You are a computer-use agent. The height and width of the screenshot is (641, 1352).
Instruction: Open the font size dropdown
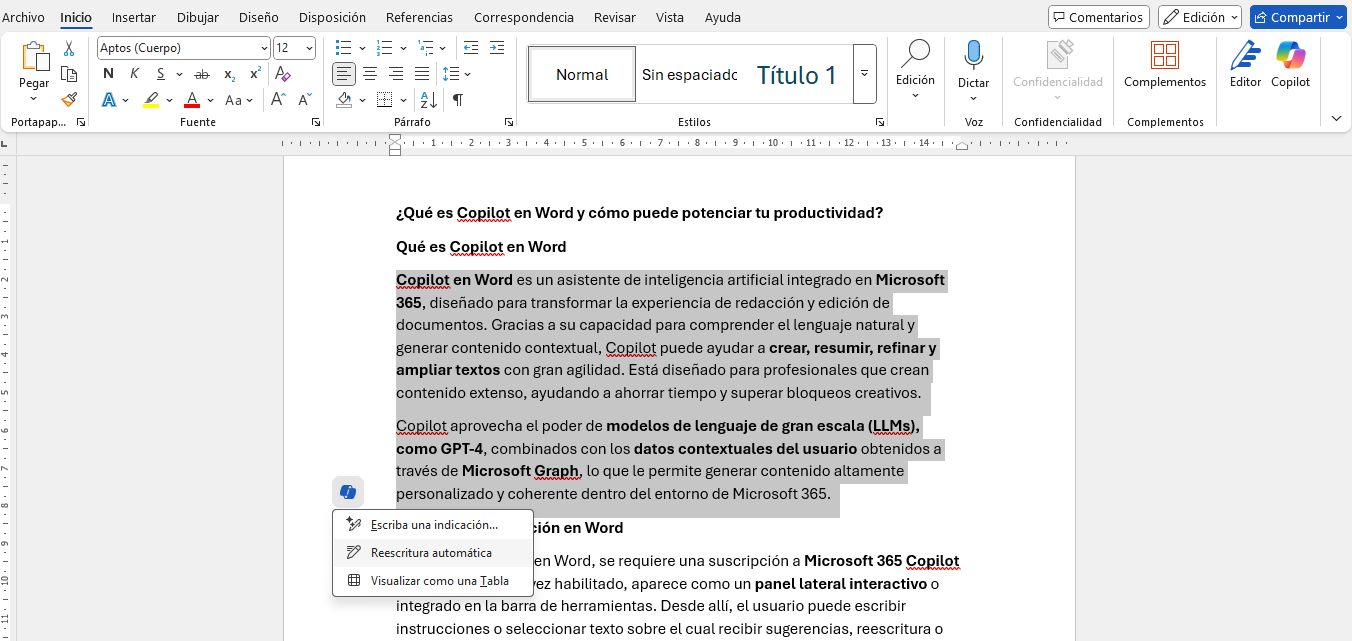309,48
